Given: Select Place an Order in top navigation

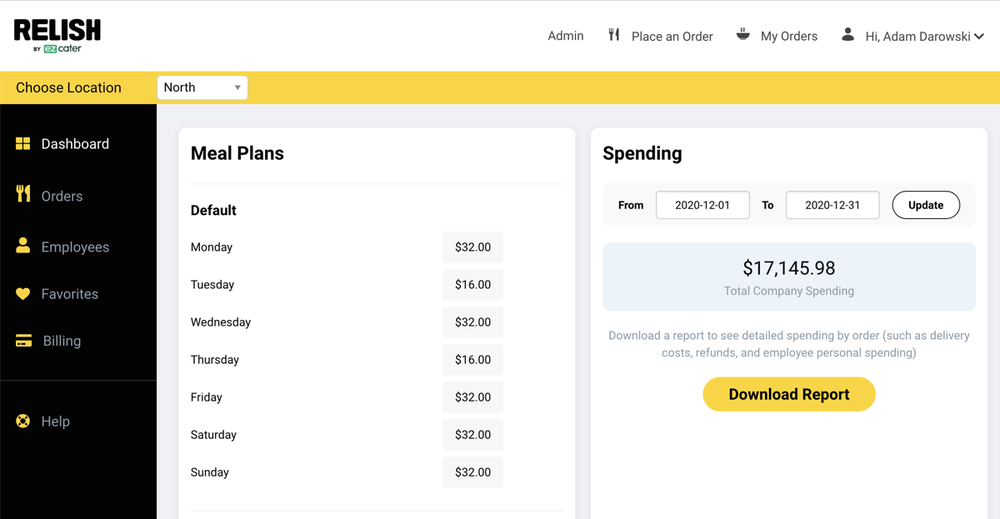Looking at the screenshot, I should (x=672, y=36).
